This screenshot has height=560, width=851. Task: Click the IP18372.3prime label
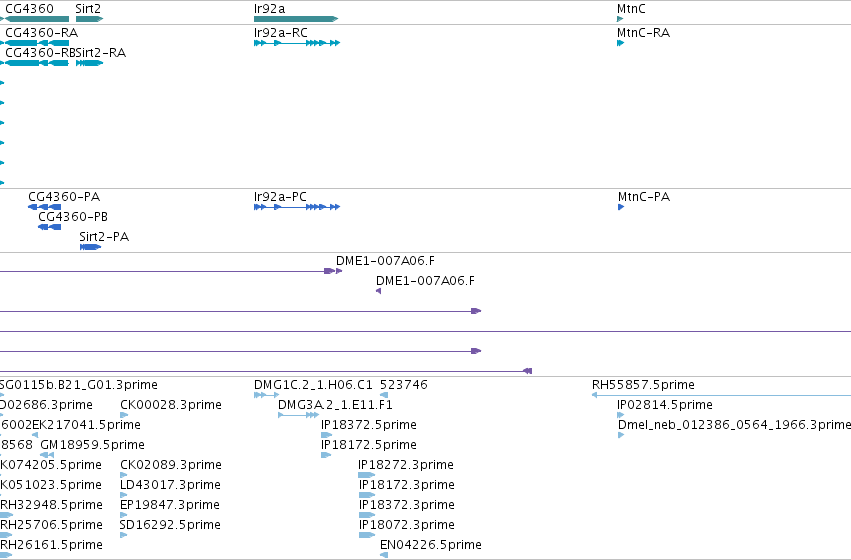point(407,505)
